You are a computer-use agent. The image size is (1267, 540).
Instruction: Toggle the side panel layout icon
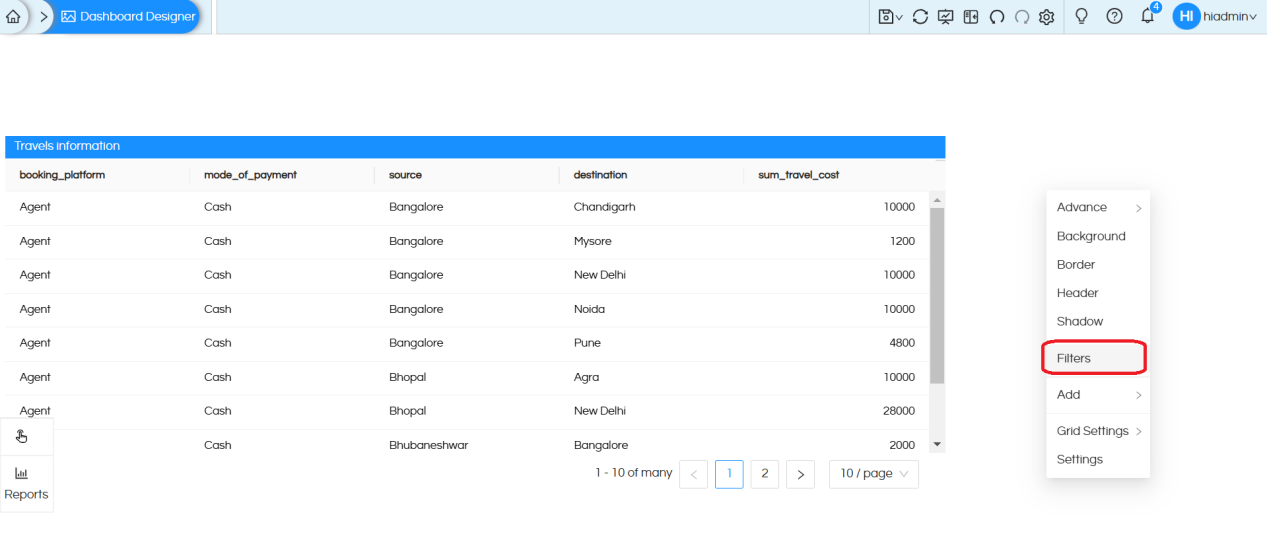click(971, 17)
